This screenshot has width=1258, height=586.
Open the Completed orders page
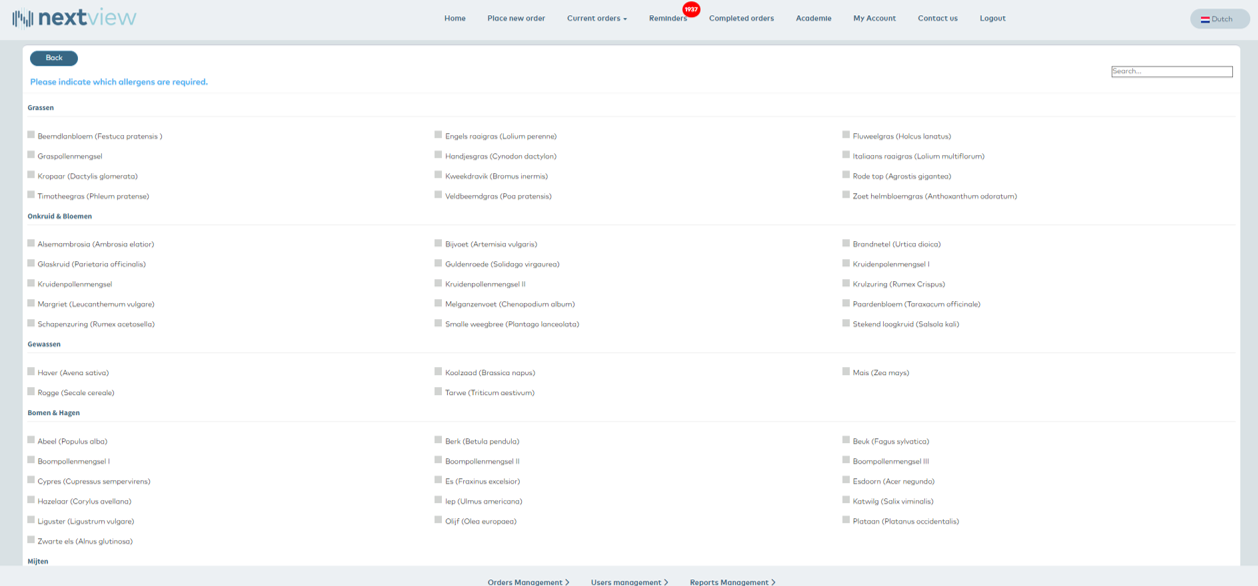coord(741,18)
